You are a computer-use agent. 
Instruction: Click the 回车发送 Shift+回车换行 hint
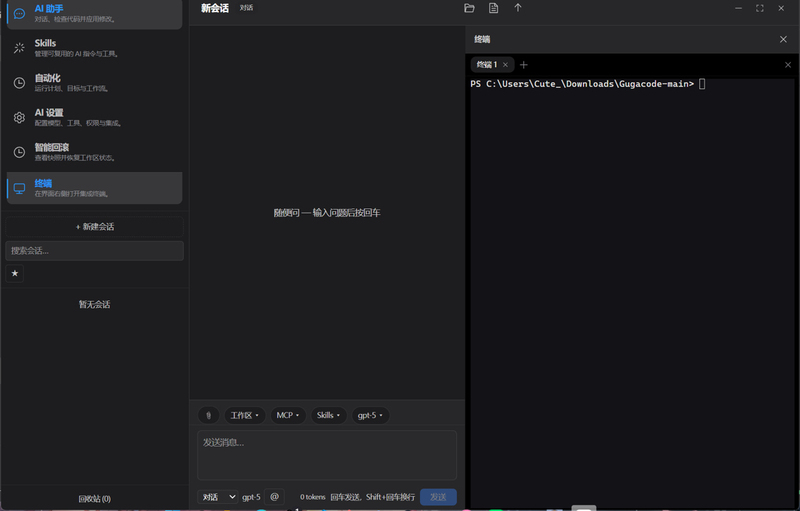372,497
